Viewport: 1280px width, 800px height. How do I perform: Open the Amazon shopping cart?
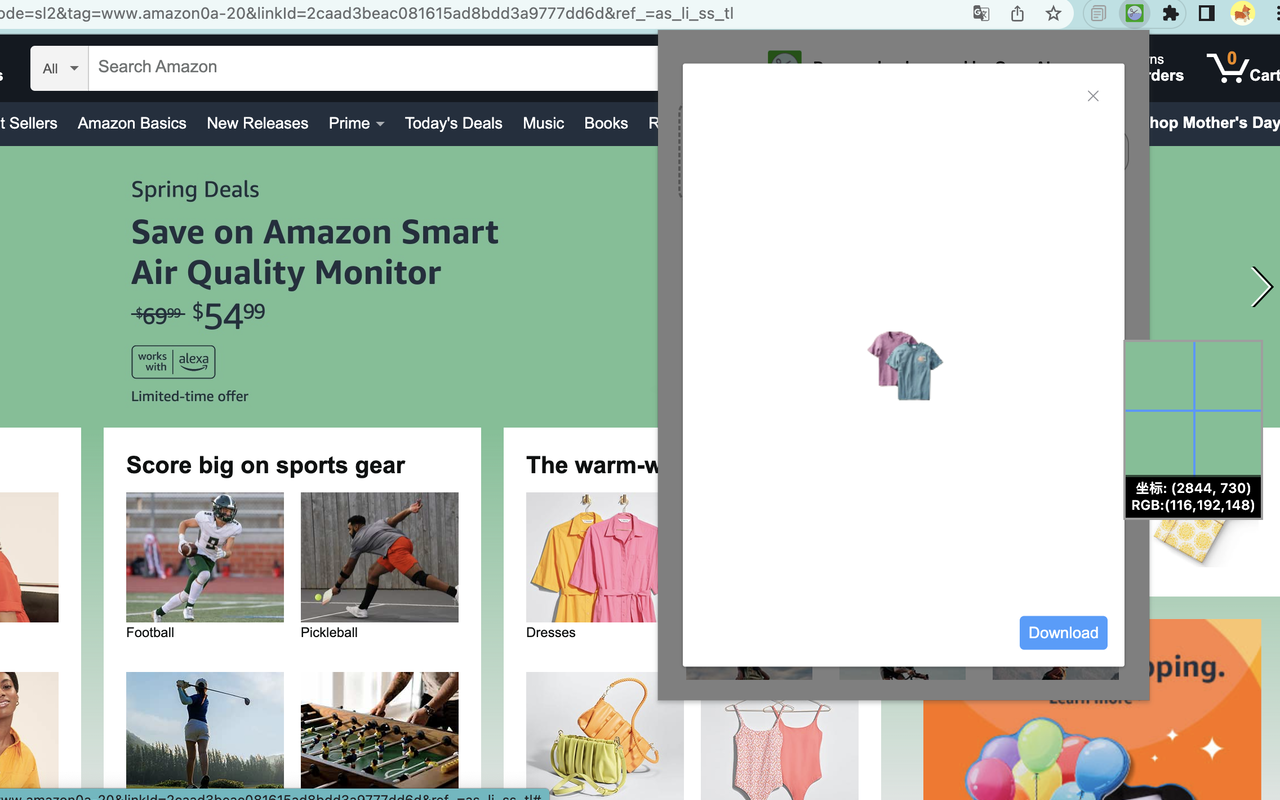[x=1242, y=68]
